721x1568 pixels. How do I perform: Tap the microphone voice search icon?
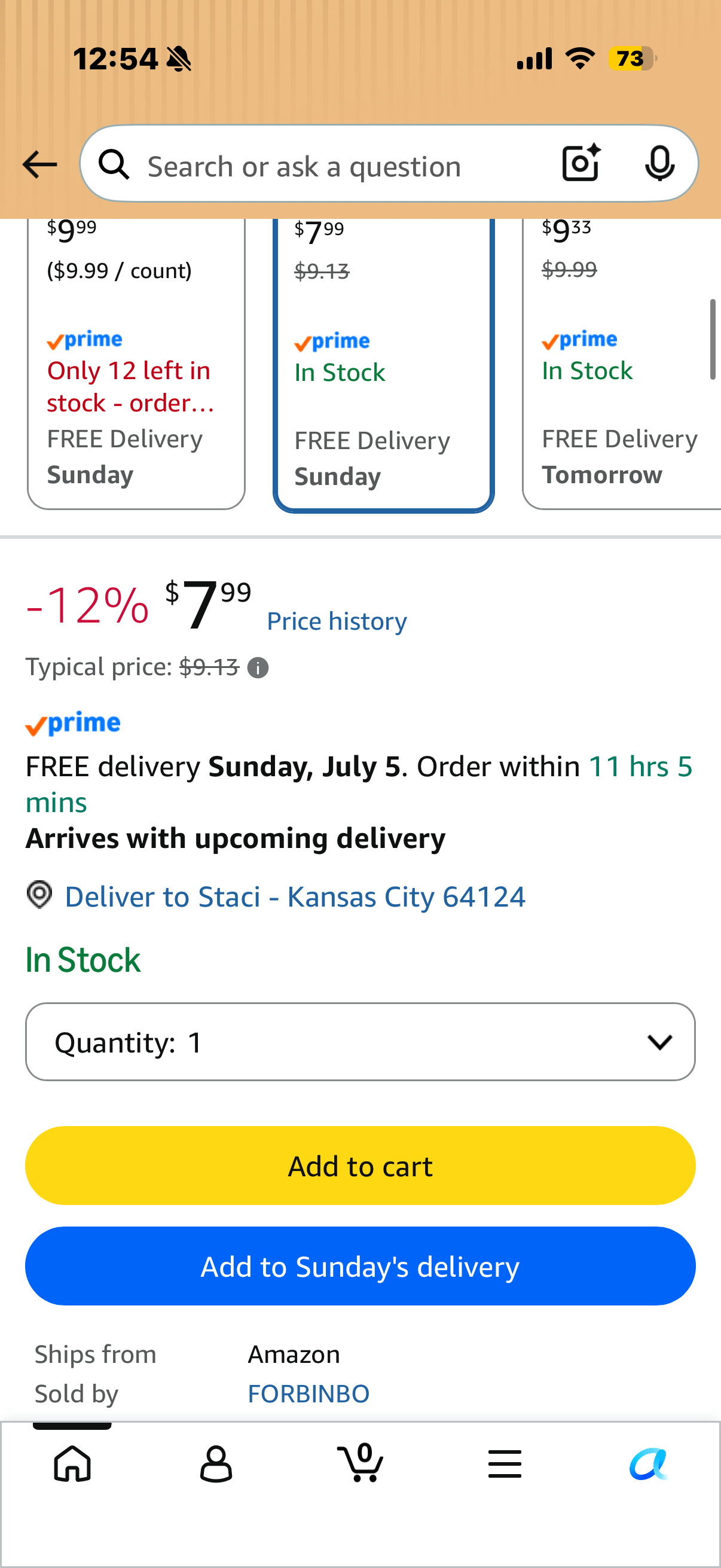pyautogui.click(x=659, y=164)
